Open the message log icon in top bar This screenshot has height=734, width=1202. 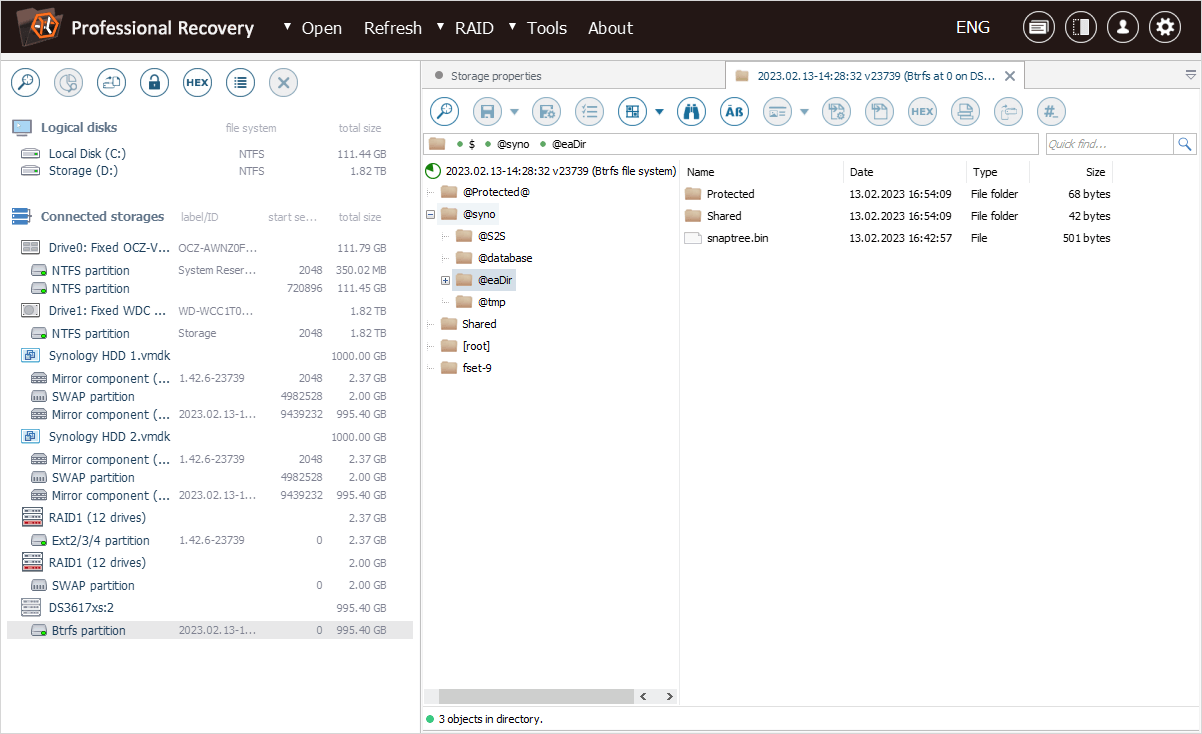(x=1039, y=27)
